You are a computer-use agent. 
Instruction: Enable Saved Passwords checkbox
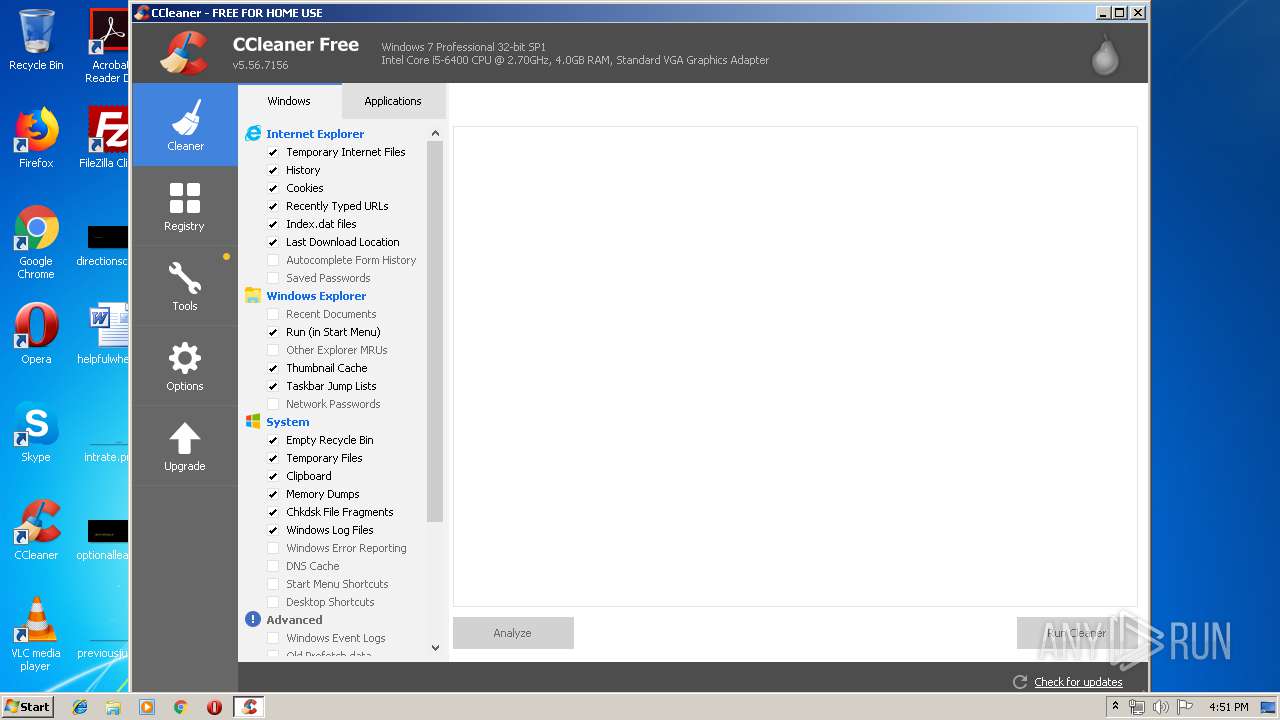pos(273,278)
